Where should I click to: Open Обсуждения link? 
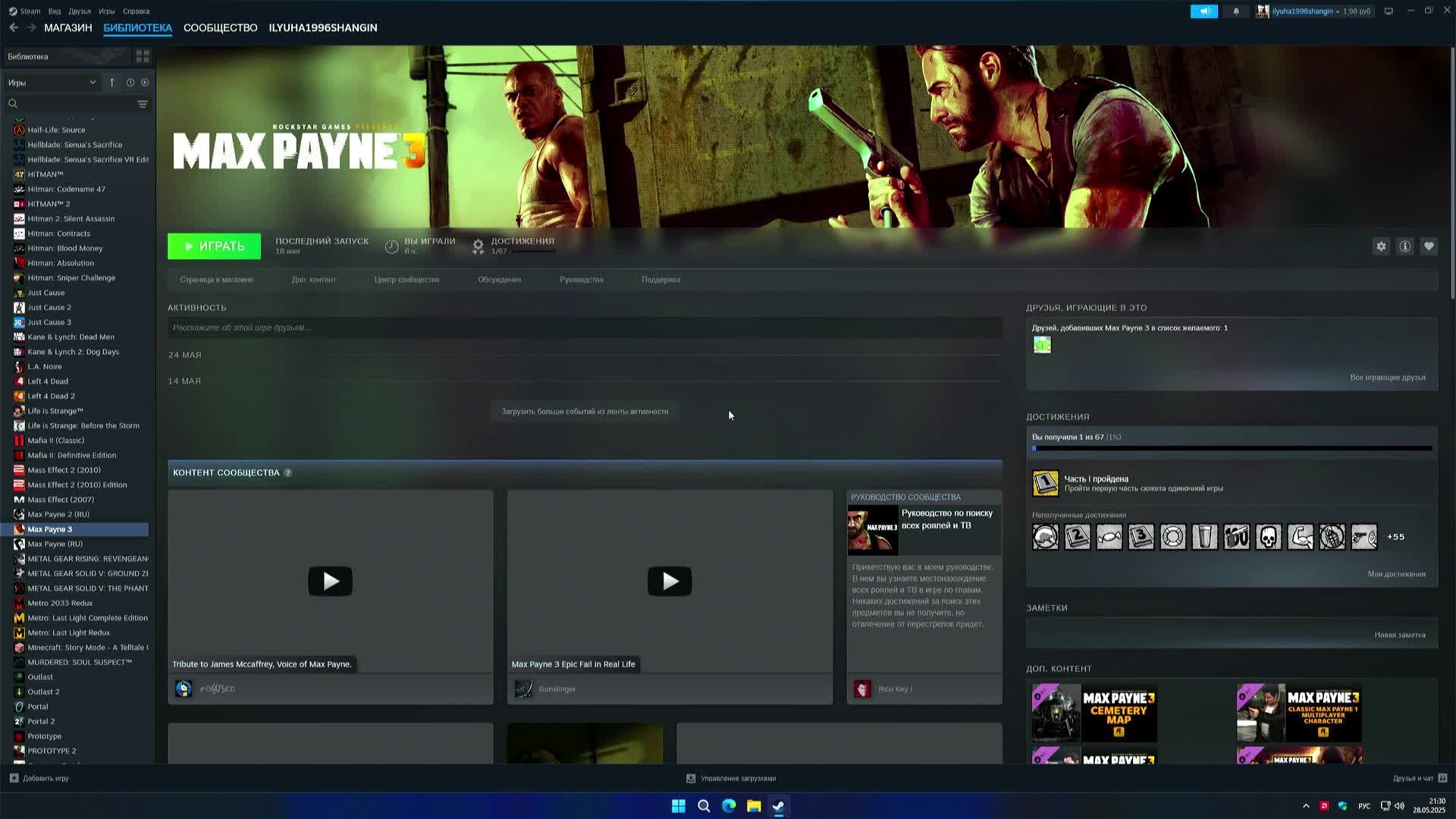500,280
